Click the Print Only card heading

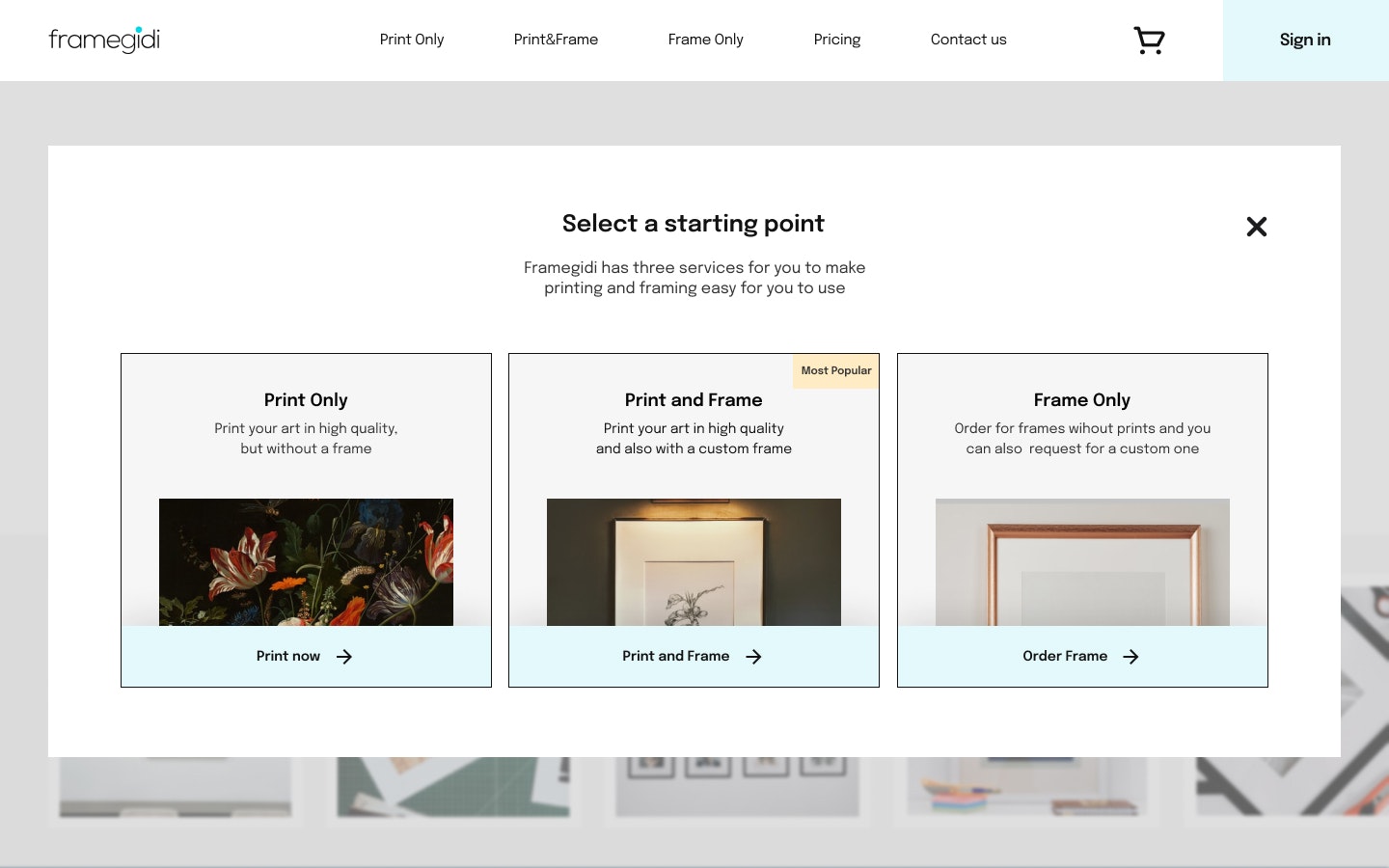coord(306,400)
